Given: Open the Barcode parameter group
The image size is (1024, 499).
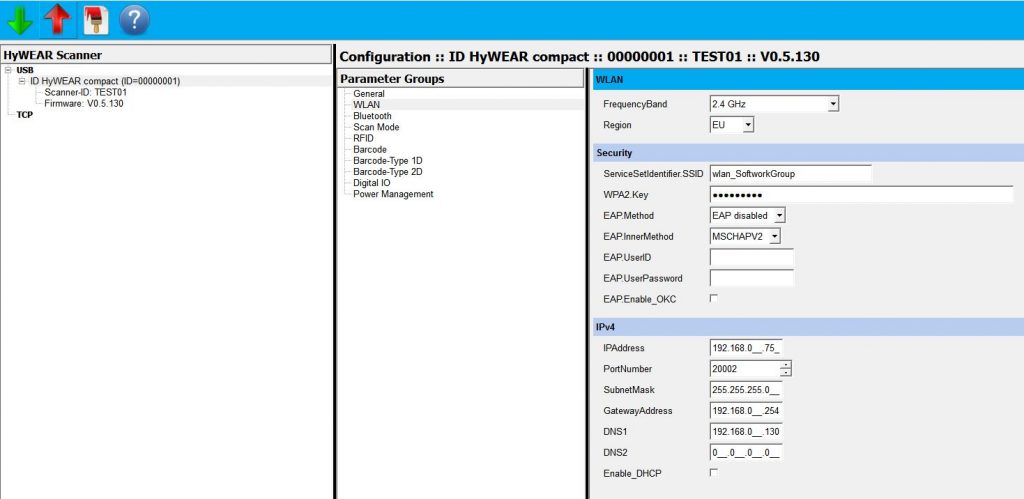Looking at the screenshot, I should [x=370, y=150].
